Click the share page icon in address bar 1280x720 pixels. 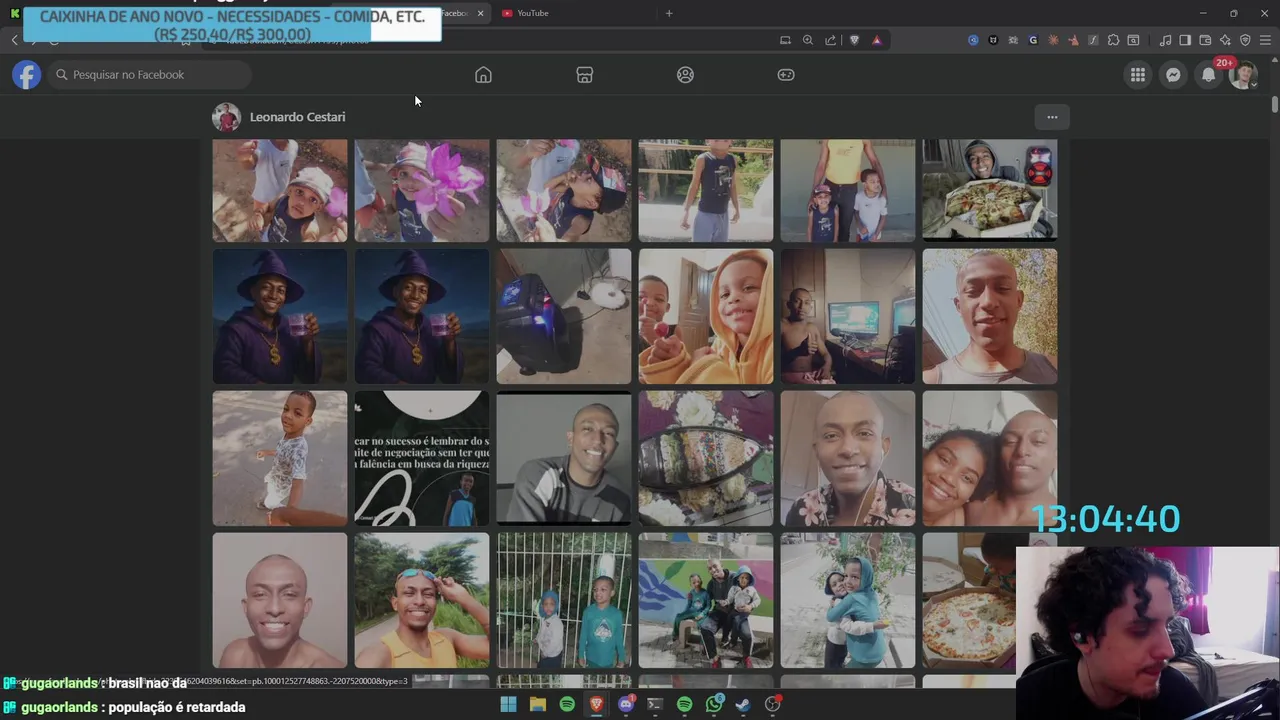point(831,40)
